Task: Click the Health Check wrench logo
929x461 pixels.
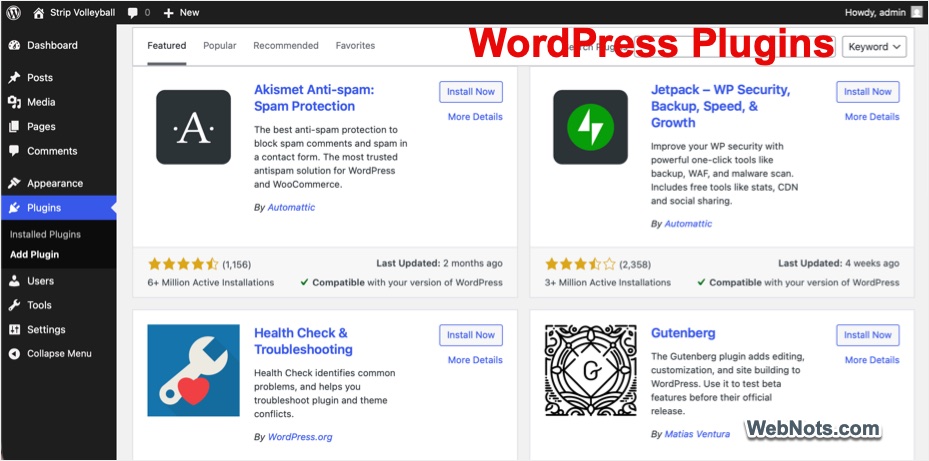Action: coord(193,370)
